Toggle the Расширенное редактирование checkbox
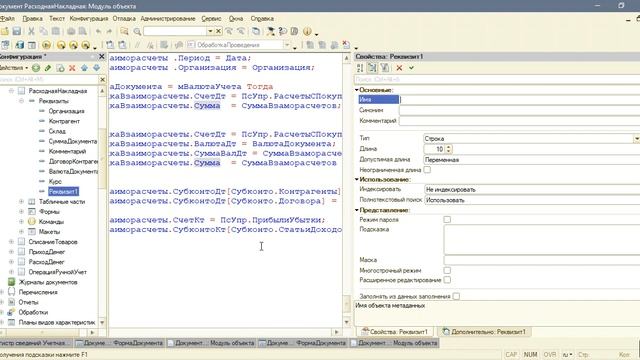The width and height of the screenshot is (640, 360). pyautogui.click(x=447, y=280)
